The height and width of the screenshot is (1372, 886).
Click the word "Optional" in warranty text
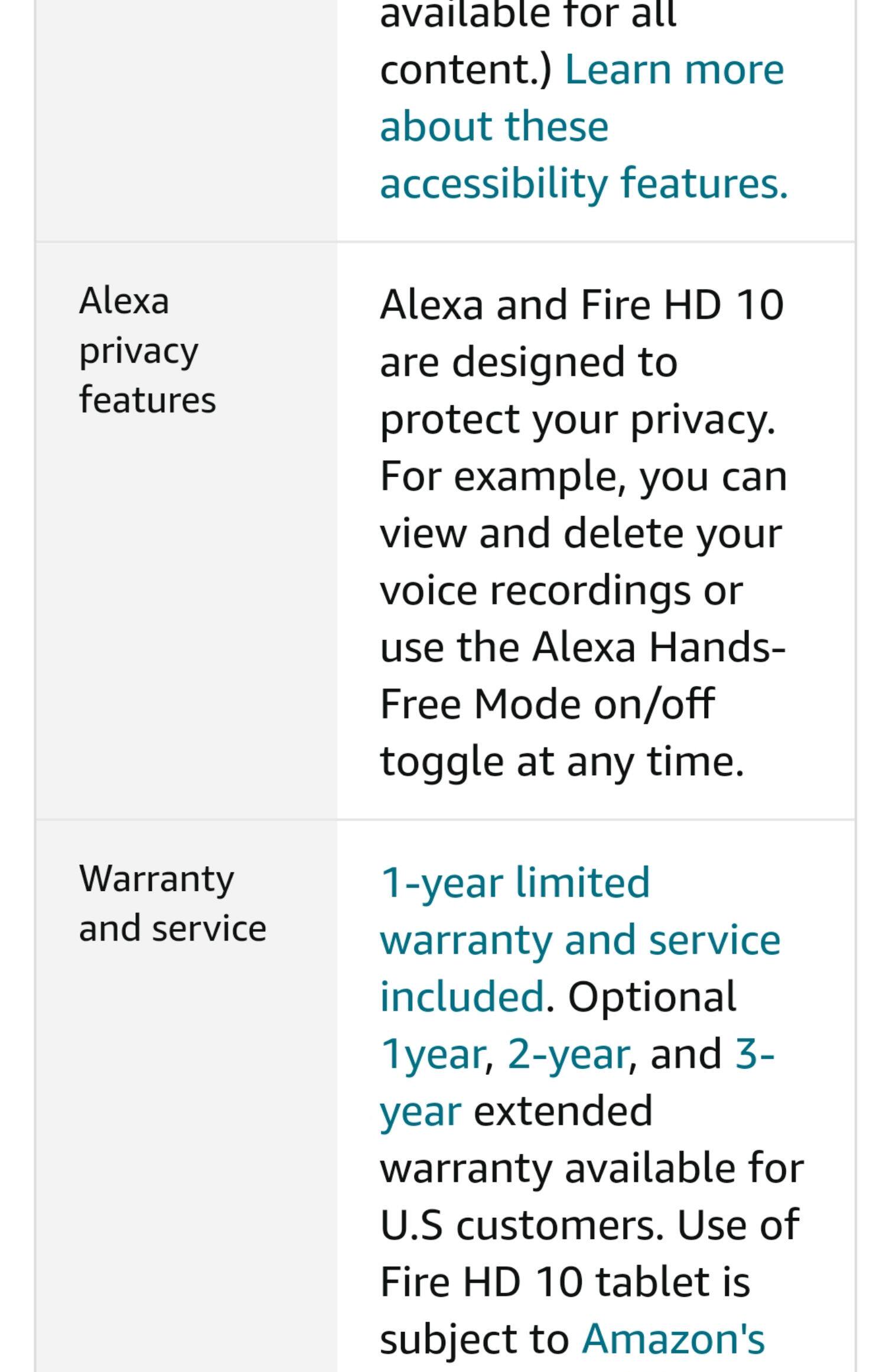pos(652,997)
